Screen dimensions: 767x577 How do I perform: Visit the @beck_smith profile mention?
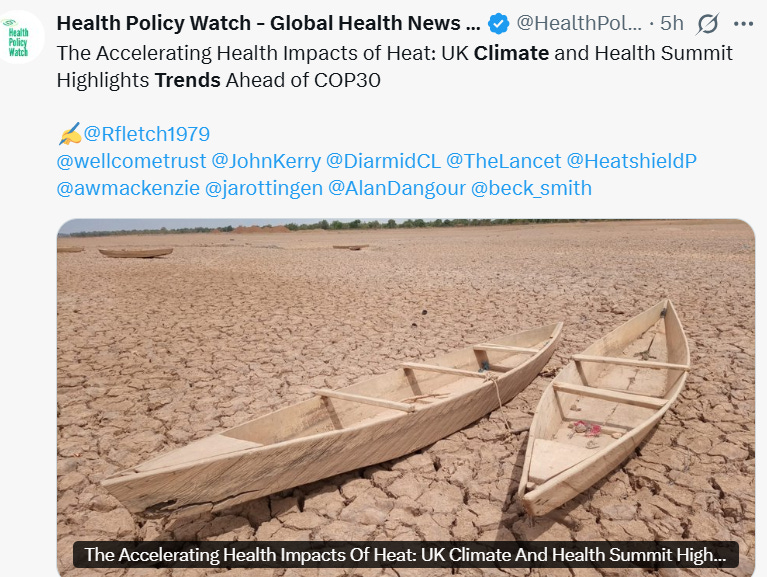pyautogui.click(x=531, y=188)
